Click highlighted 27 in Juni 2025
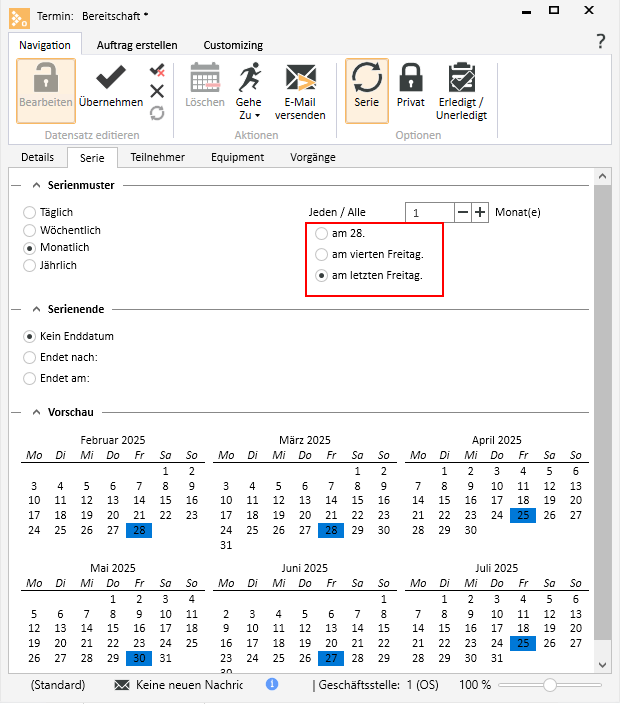The width and height of the screenshot is (620, 704). (331, 658)
